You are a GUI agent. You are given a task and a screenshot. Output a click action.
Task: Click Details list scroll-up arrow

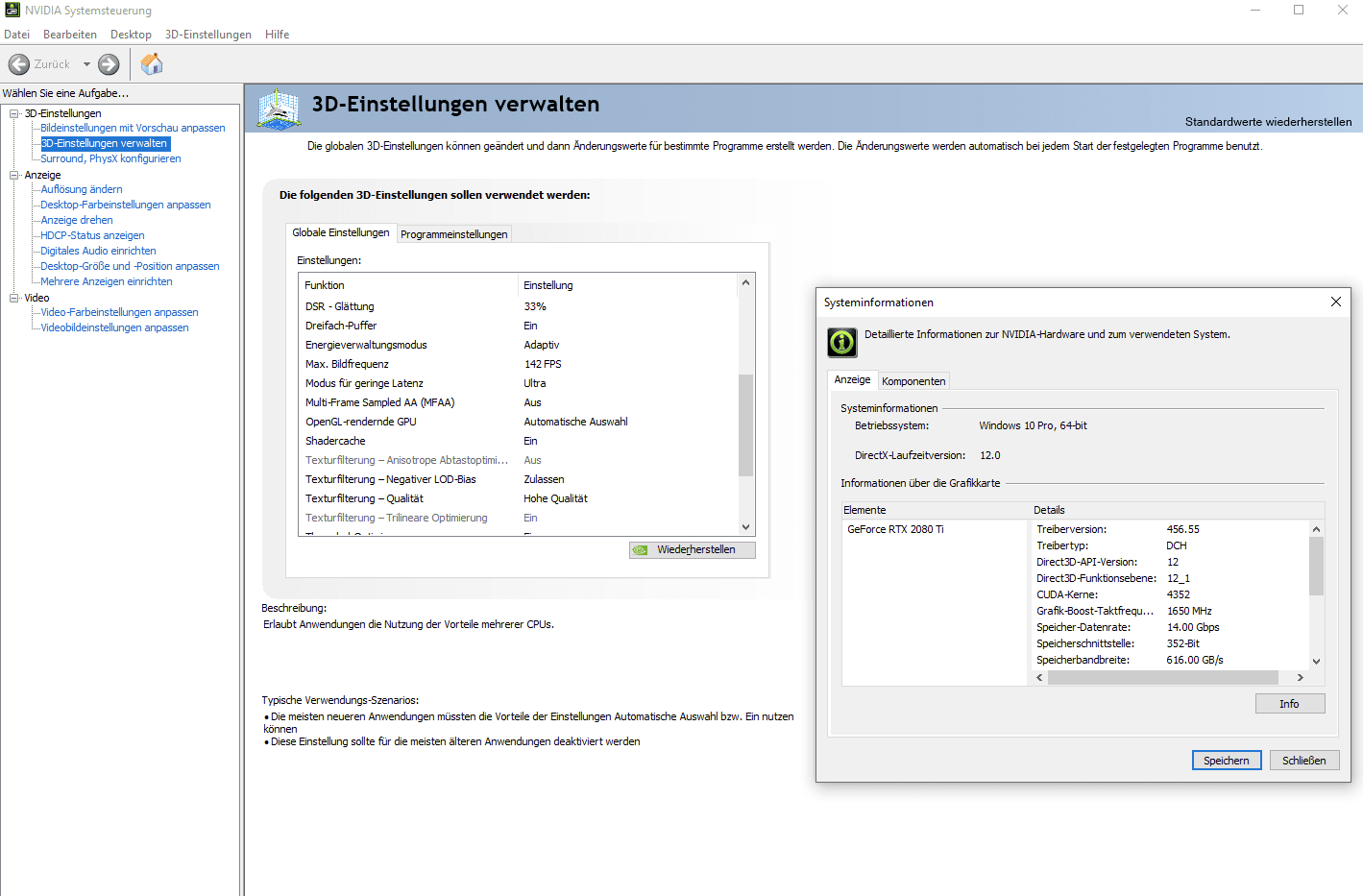(x=1316, y=529)
